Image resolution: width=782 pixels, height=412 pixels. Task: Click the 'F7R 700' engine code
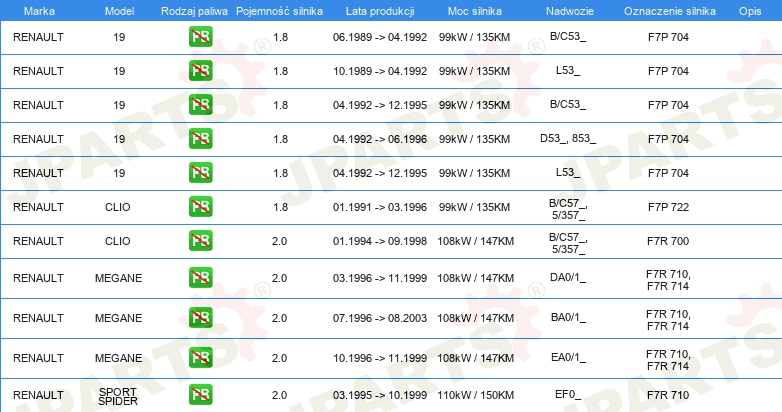668,241
